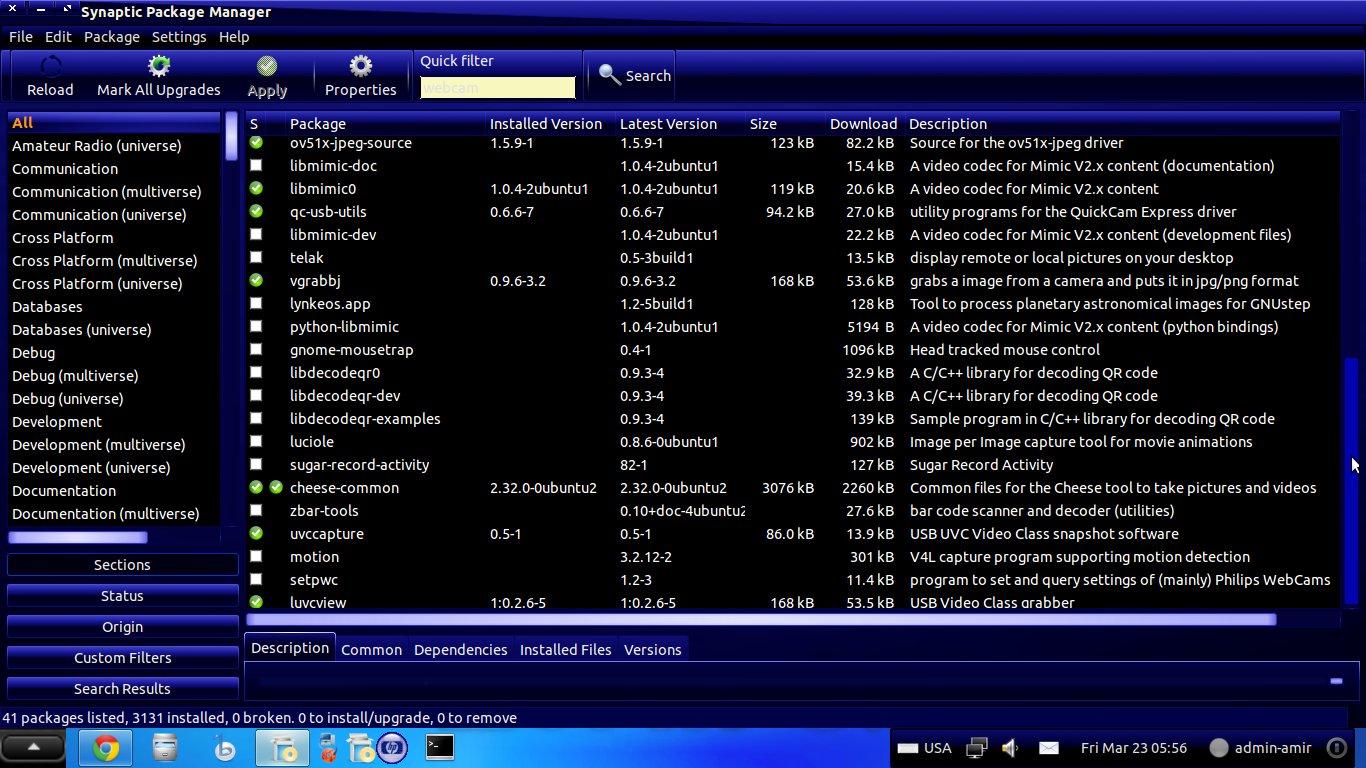Image resolution: width=1366 pixels, height=768 pixels.
Task: Mark the luciole package checkbox
Action: [x=256, y=441]
